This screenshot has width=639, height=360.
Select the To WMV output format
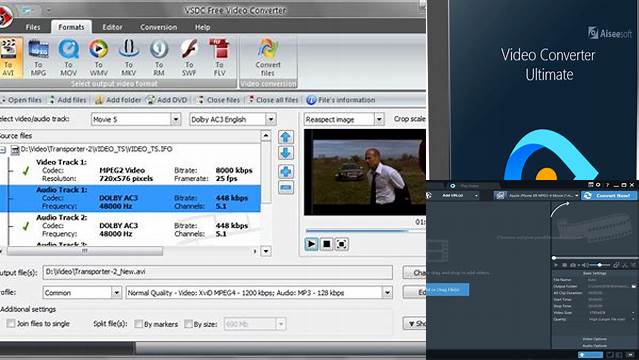(98, 57)
